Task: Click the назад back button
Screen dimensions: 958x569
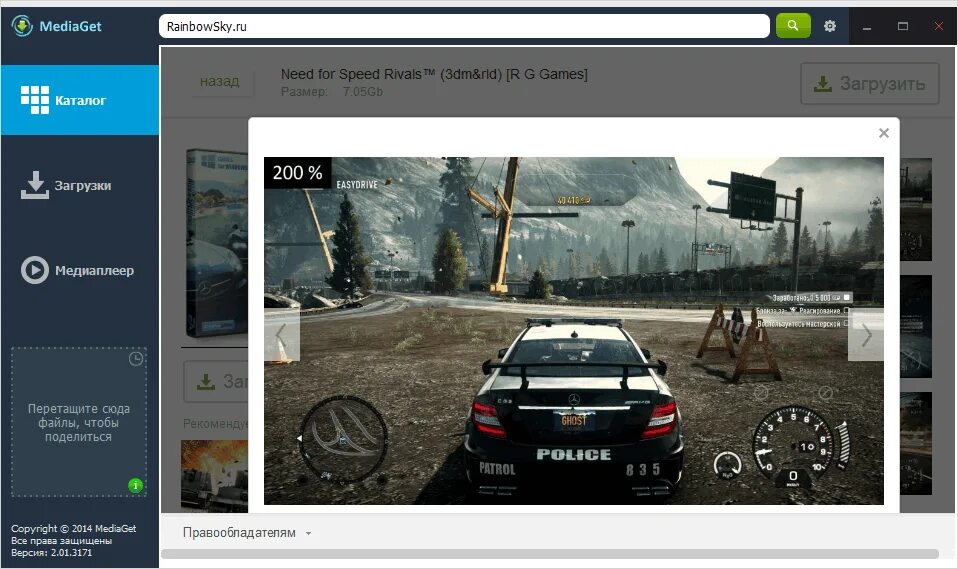Action: tap(219, 81)
